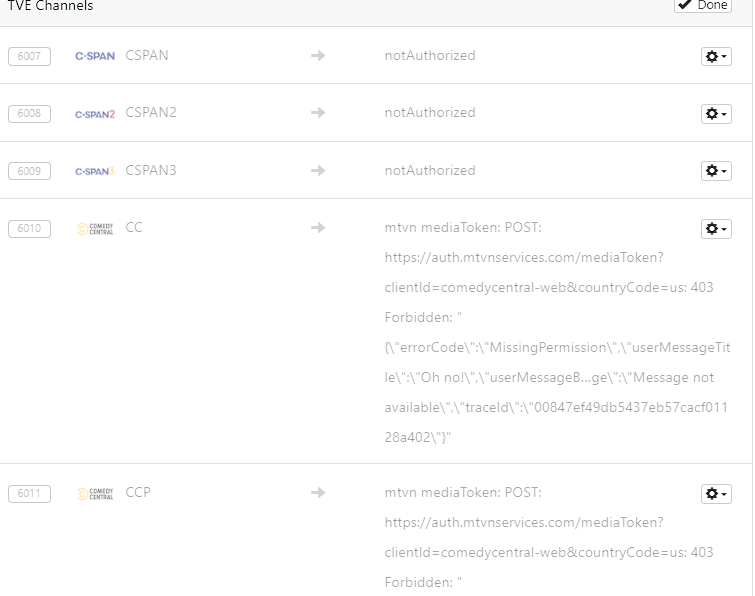Click the Done button at top right

[x=703, y=5]
